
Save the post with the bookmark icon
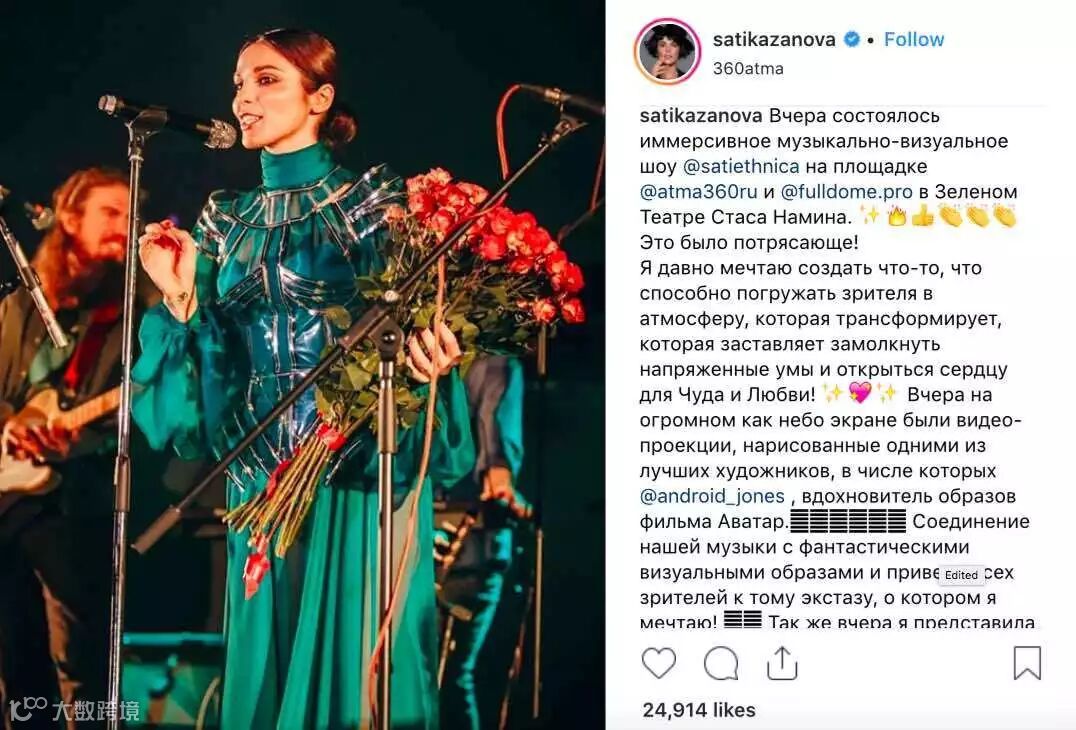(1027, 663)
